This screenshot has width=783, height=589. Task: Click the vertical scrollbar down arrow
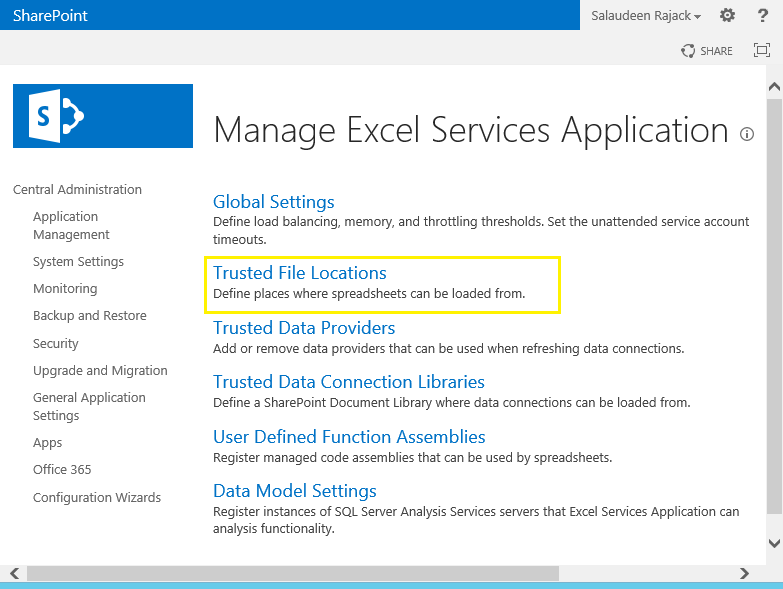(x=774, y=543)
